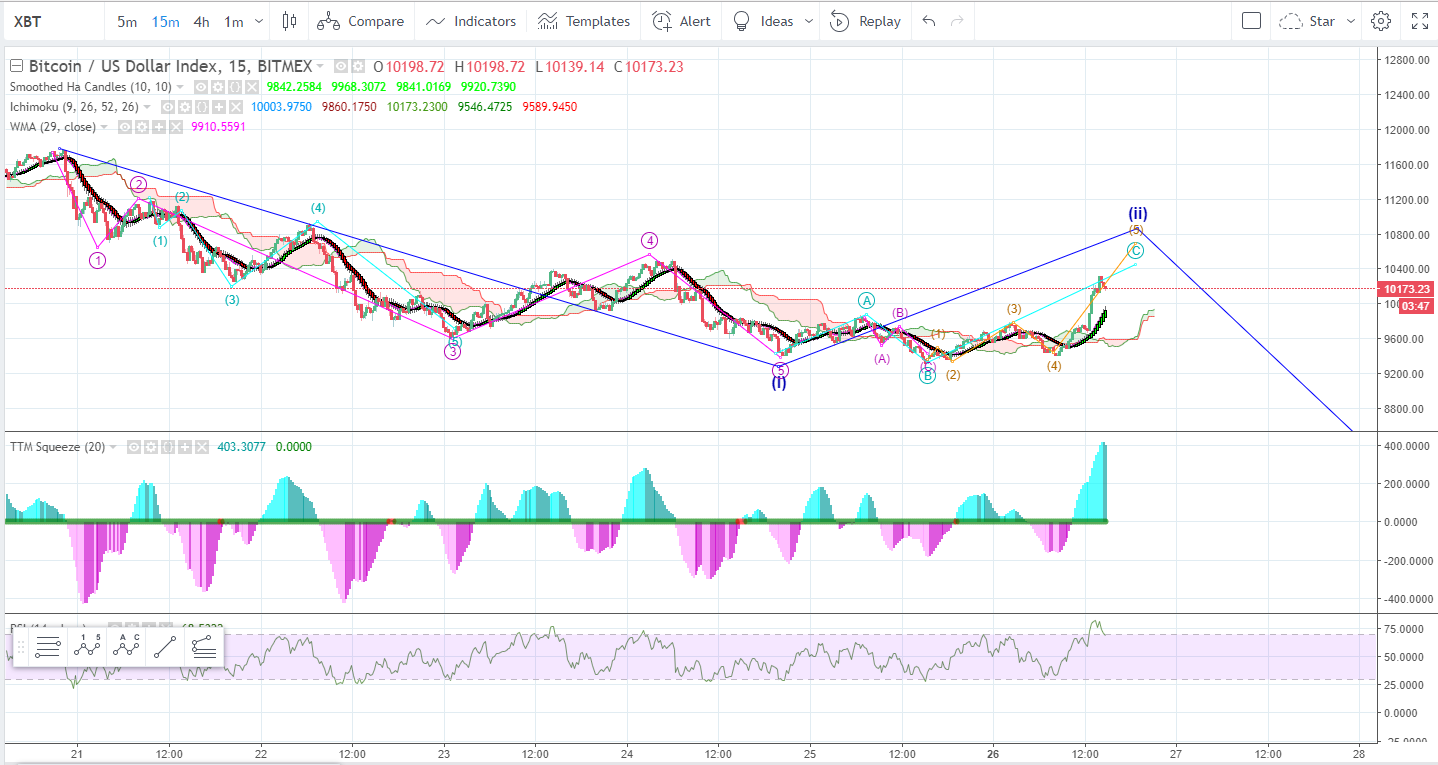Open settings for the Bitcoin price series
This screenshot has height=765, width=1438.
pyautogui.click(x=357, y=66)
